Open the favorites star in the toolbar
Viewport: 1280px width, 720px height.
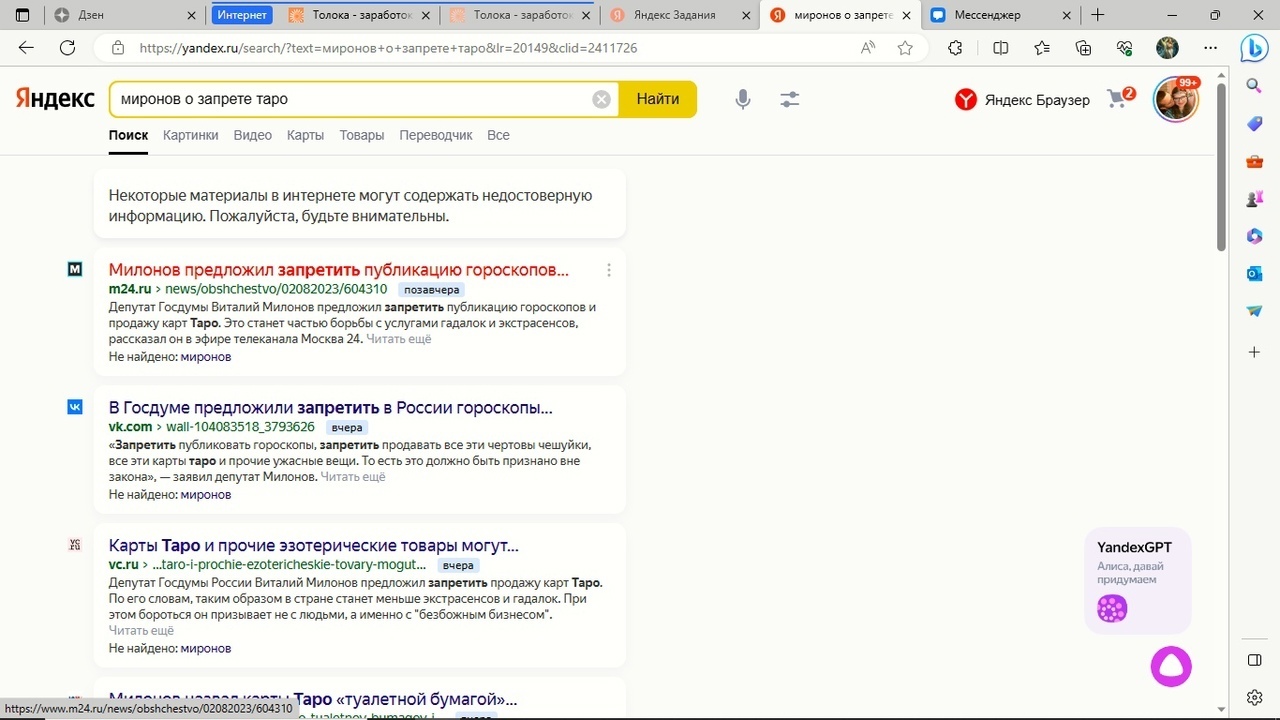pos(905,47)
